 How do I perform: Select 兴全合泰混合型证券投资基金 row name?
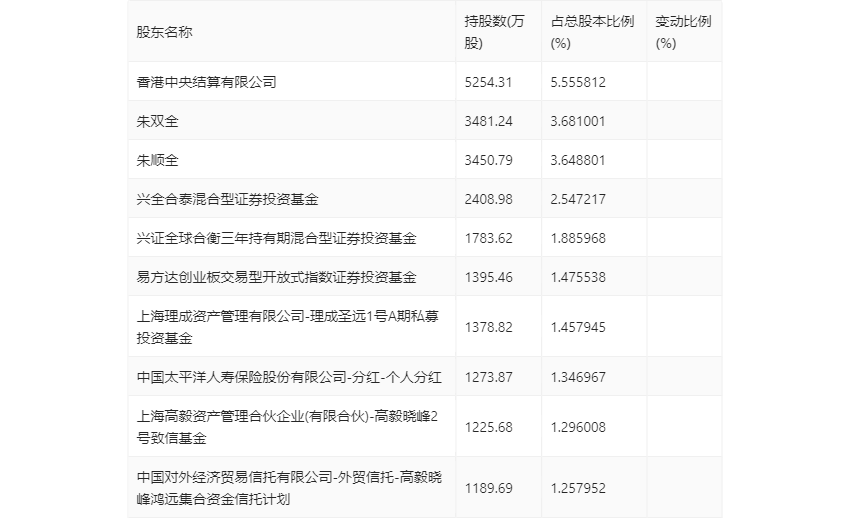click(x=227, y=199)
